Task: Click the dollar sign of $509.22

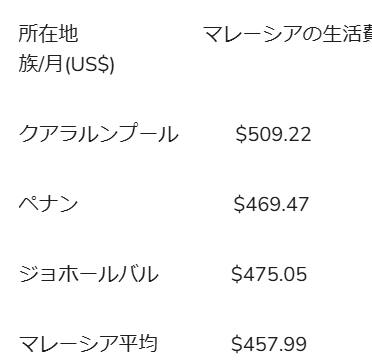Action: [240, 134]
